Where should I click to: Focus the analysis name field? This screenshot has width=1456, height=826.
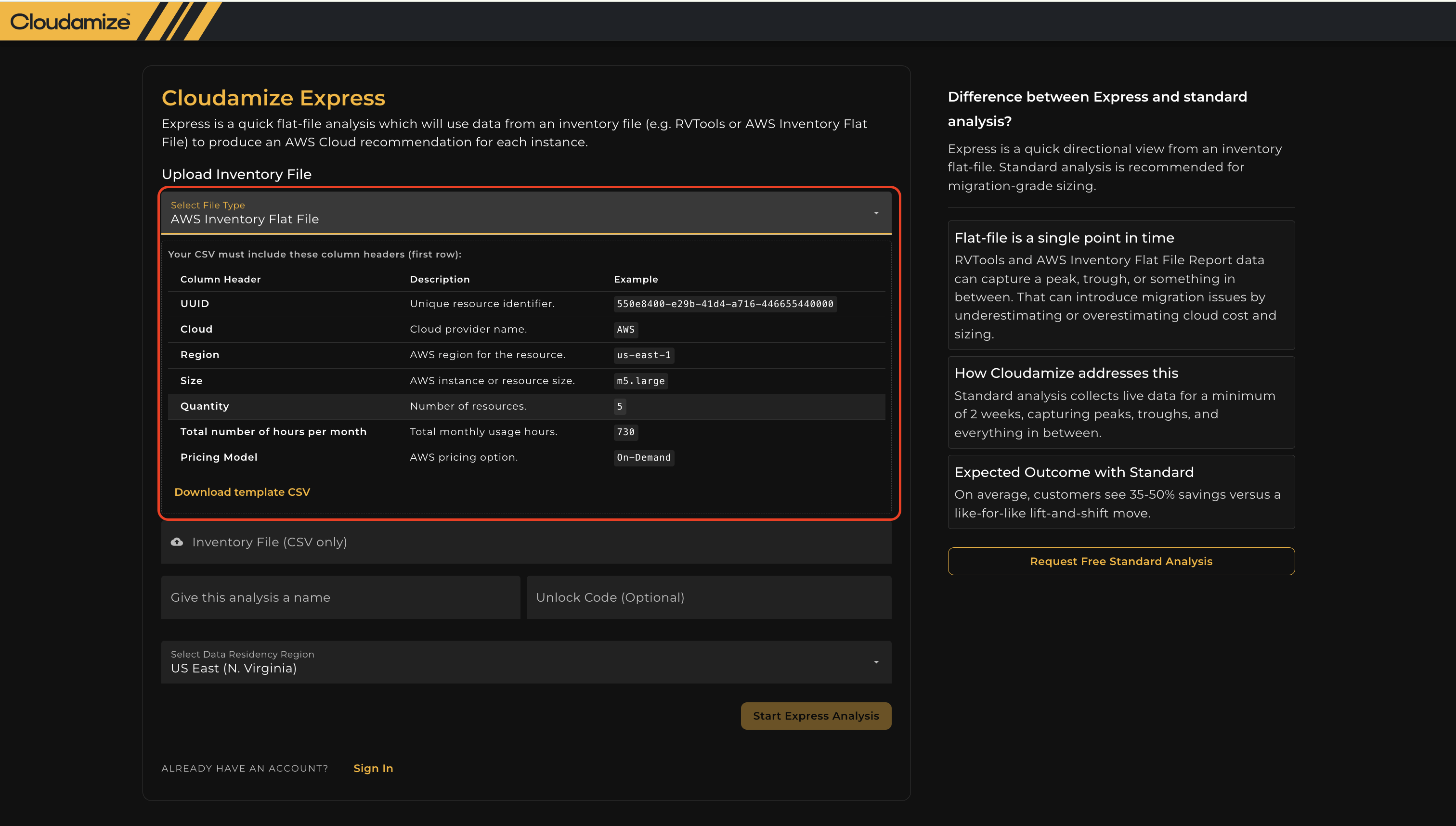340,597
